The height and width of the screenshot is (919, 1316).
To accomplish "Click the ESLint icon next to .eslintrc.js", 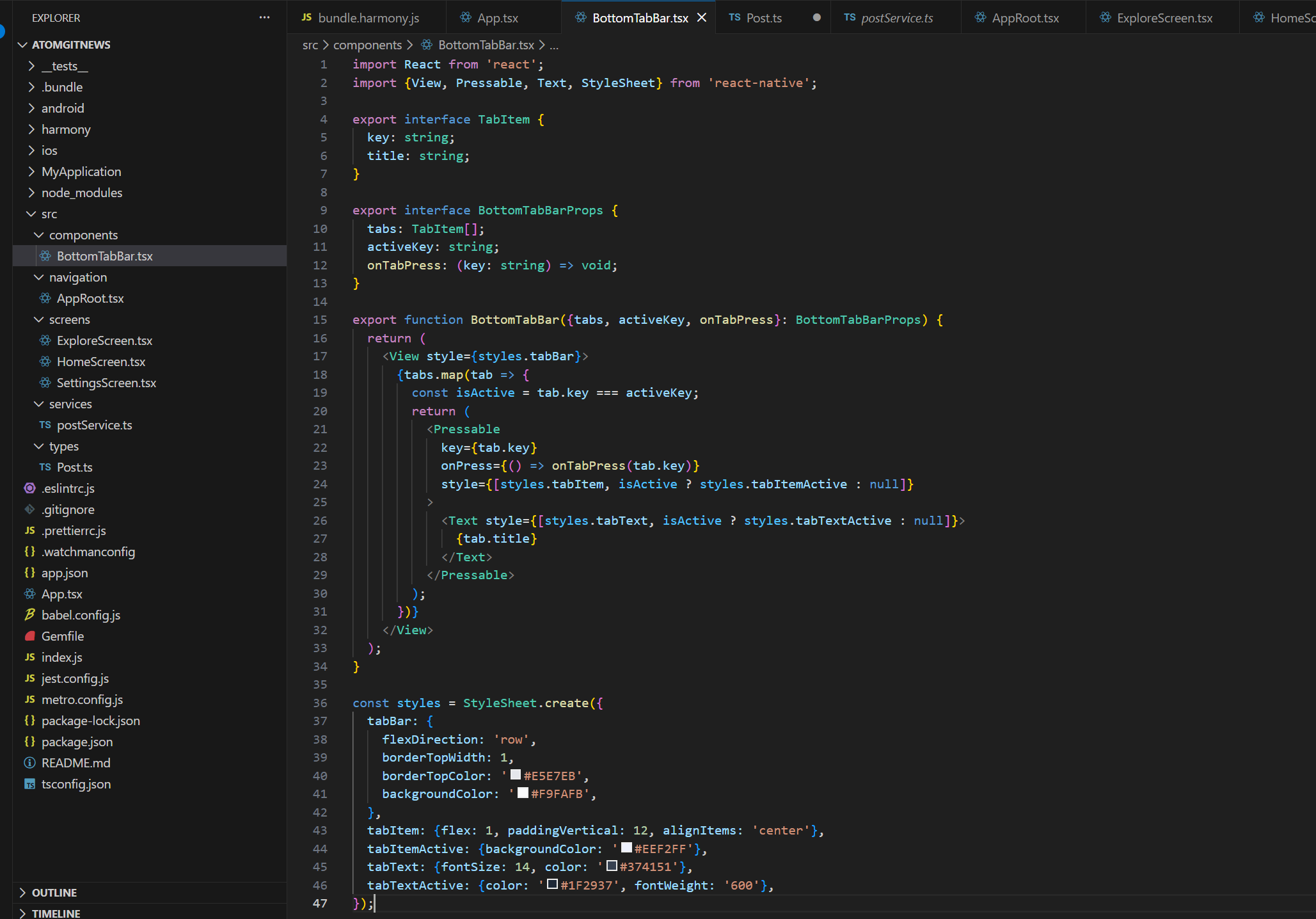I will point(29,488).
